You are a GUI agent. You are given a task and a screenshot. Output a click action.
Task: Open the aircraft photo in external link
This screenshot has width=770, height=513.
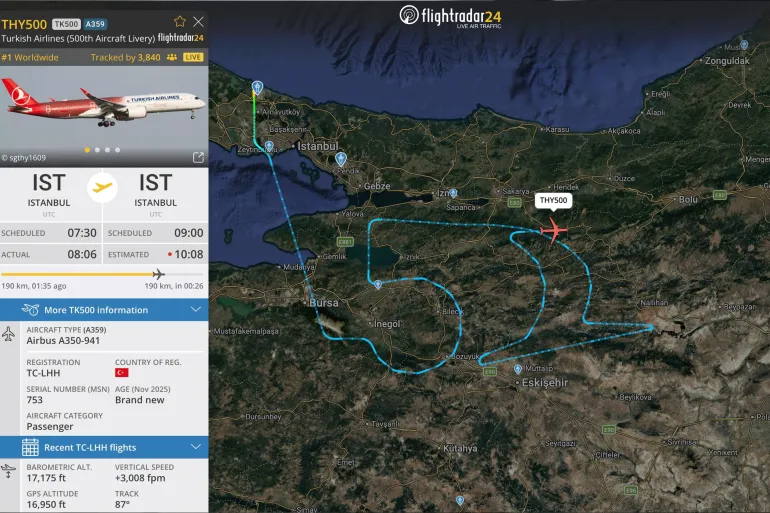198,157
